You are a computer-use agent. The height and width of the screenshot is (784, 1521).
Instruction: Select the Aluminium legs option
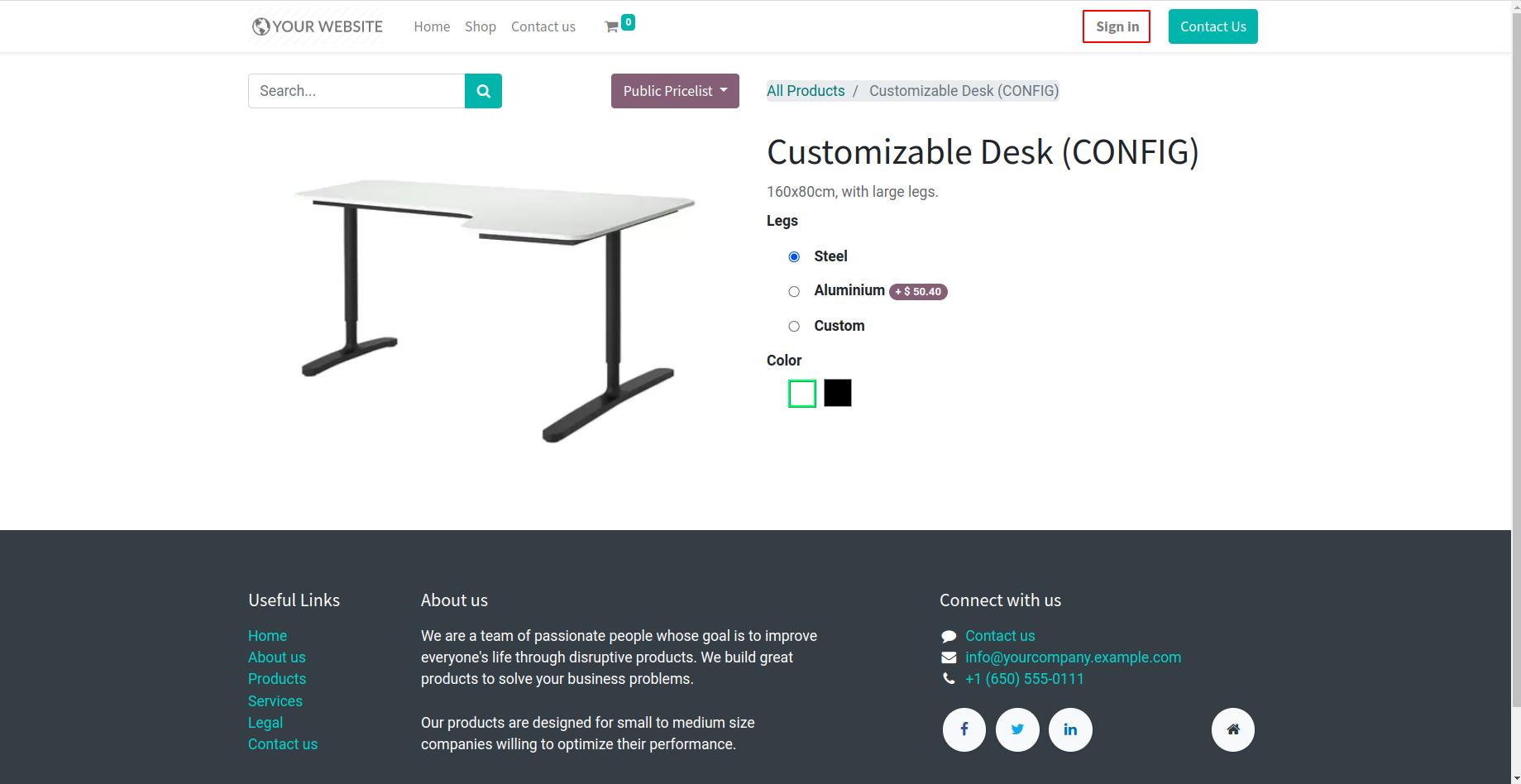tap(794, 292)
